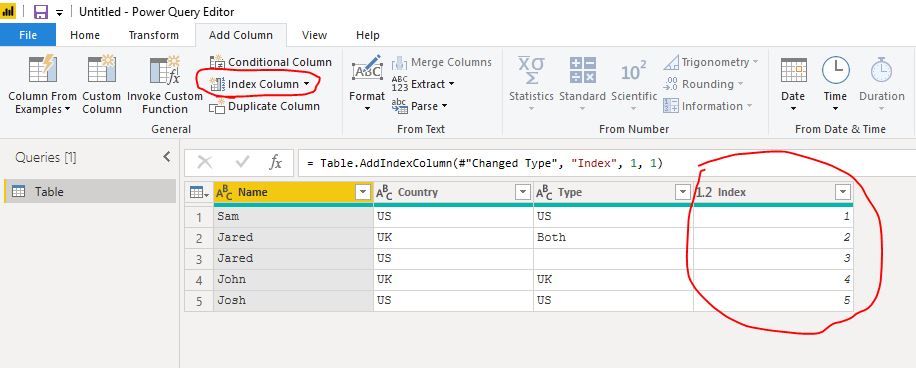The height and width of the screenshot is (368, 916).
Task: Add a Conditional Column
Action: point(270,62)
